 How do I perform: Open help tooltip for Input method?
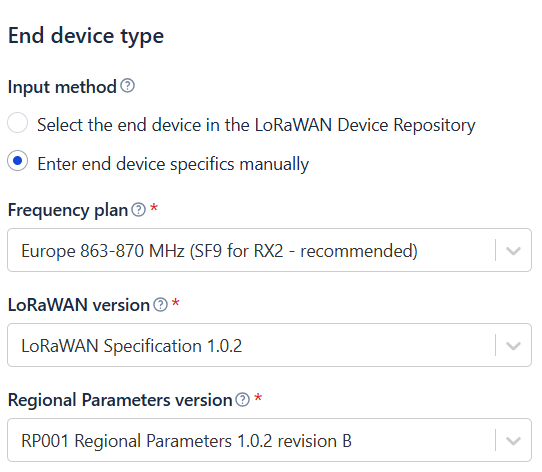tap(128, 86)
